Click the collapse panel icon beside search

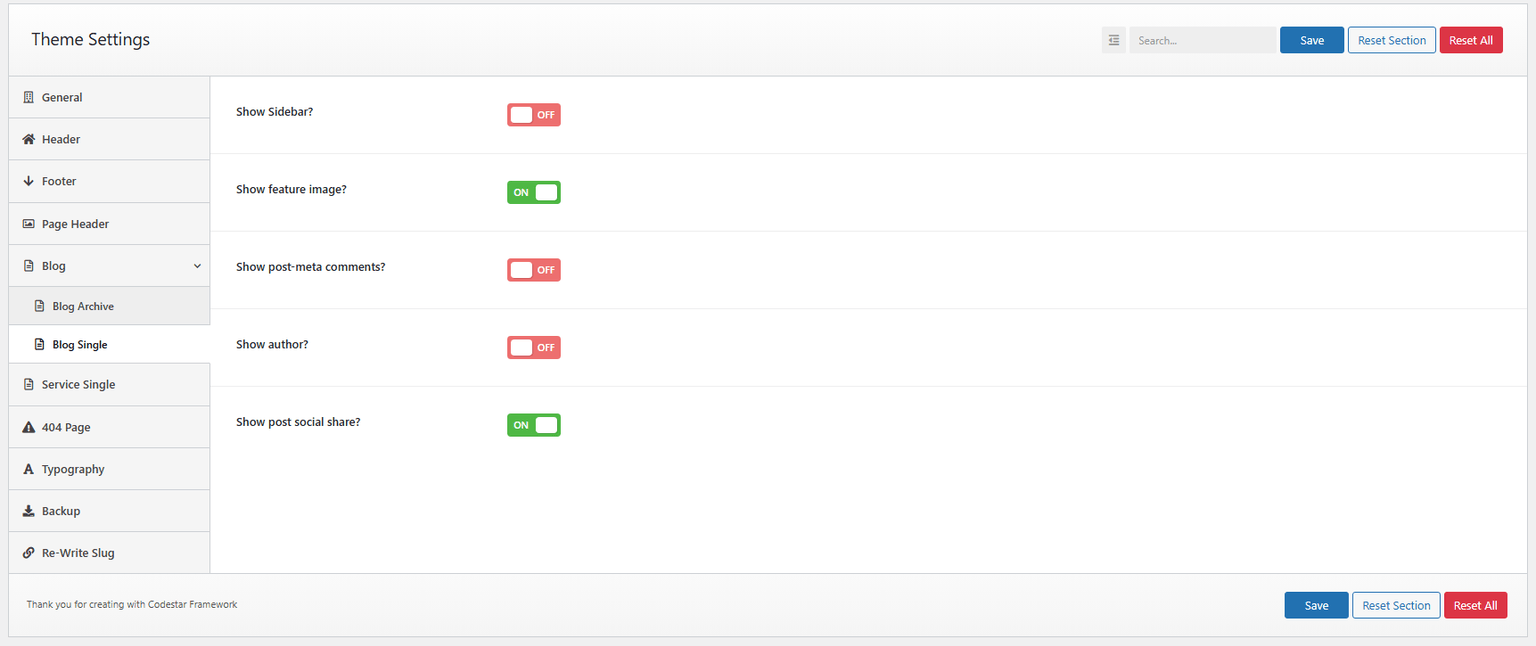[x=1113, y=39]
